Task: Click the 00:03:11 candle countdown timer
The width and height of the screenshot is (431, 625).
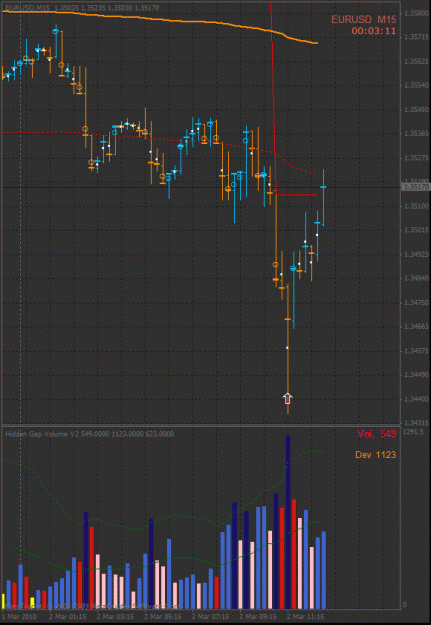Action: 374,31
